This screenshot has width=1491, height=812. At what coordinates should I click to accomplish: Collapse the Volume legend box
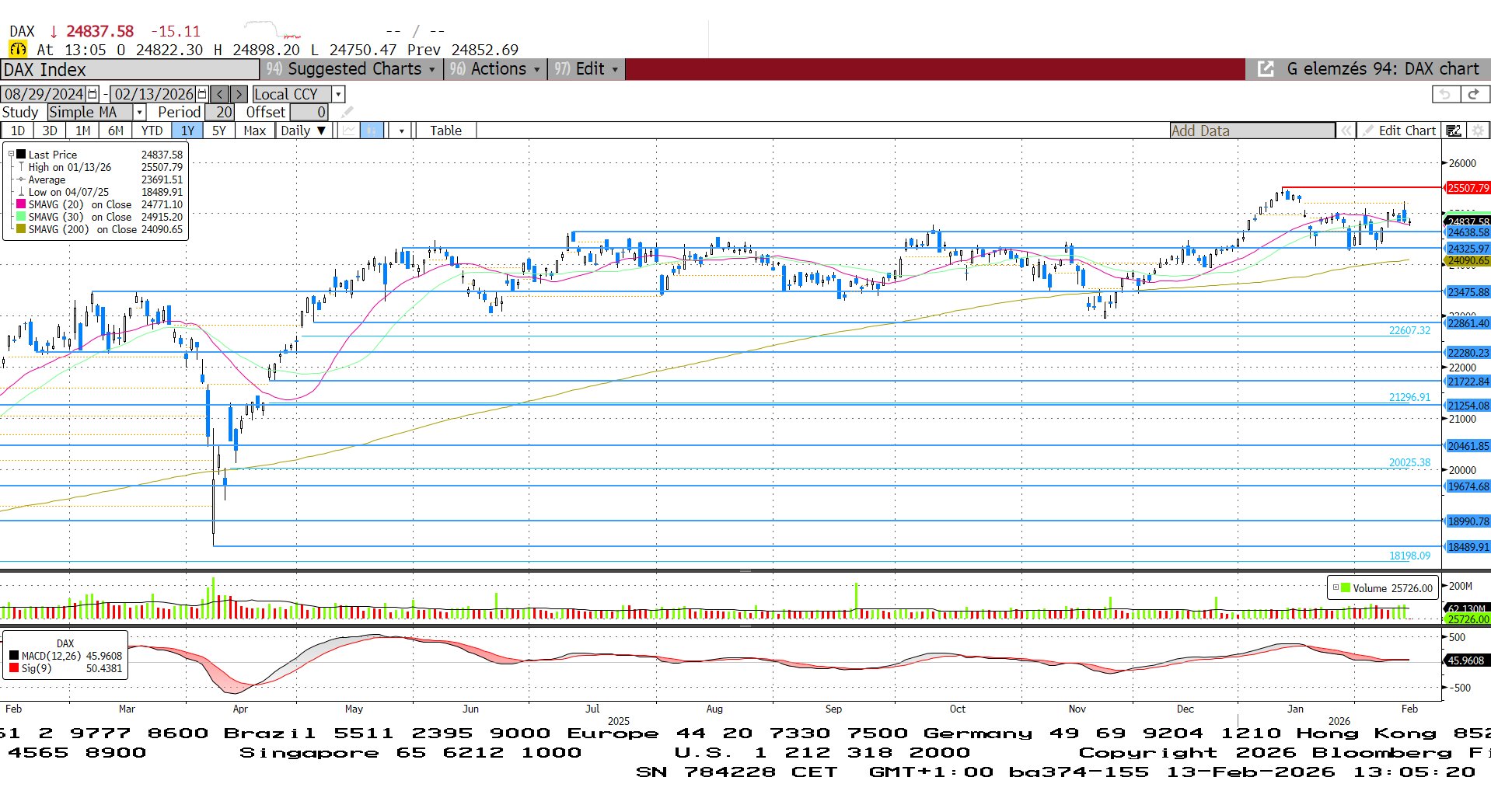tap(1336, 587)
